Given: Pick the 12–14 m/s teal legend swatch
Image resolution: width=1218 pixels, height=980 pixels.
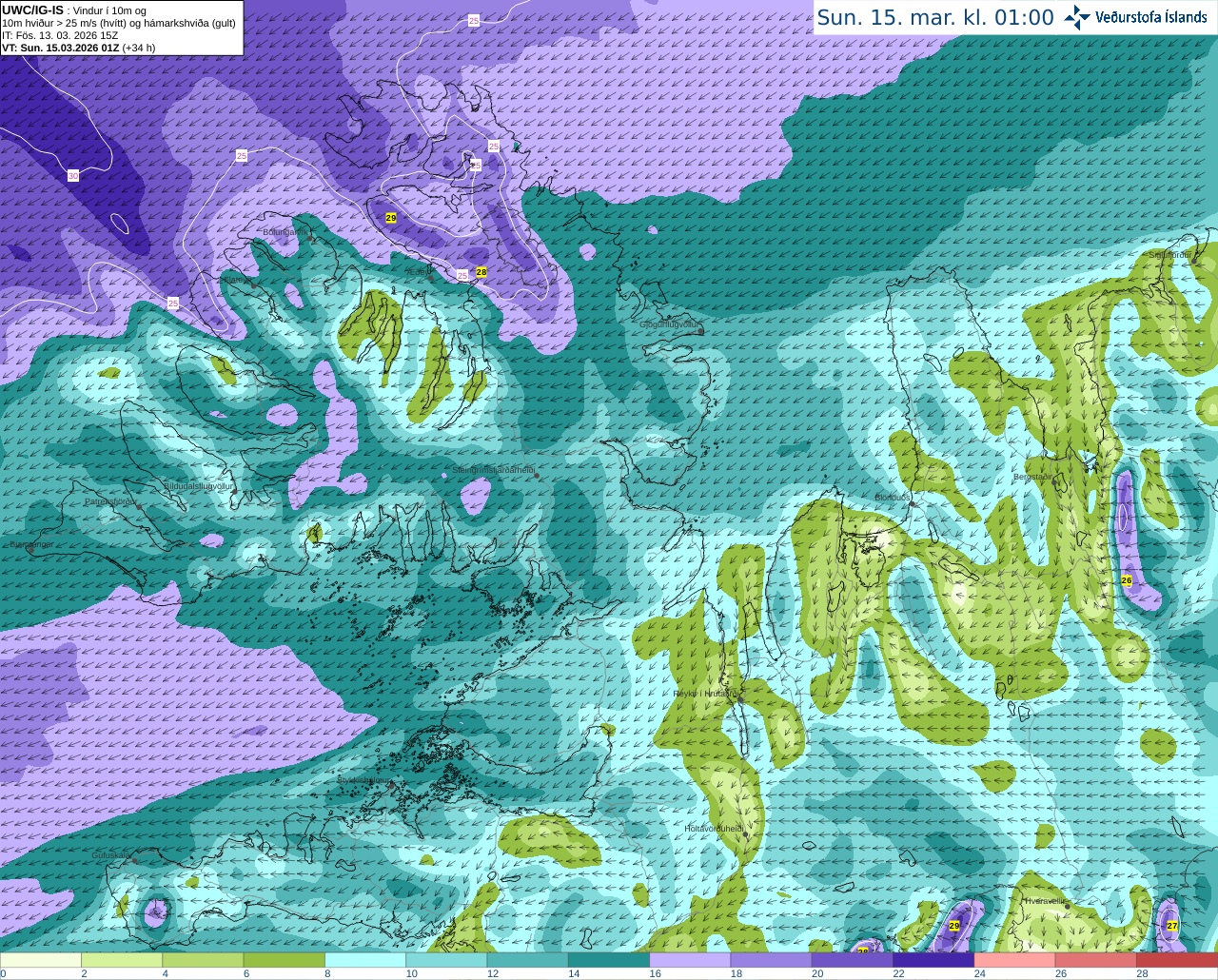Looking at the screenshot, I should coord(528,960).
